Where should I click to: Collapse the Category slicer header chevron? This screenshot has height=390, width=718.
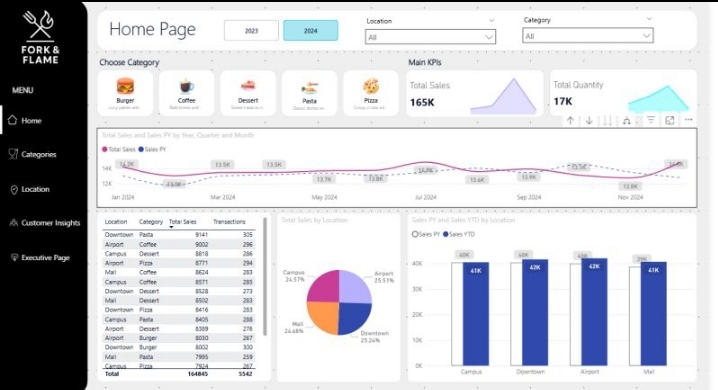coord(649,19)
